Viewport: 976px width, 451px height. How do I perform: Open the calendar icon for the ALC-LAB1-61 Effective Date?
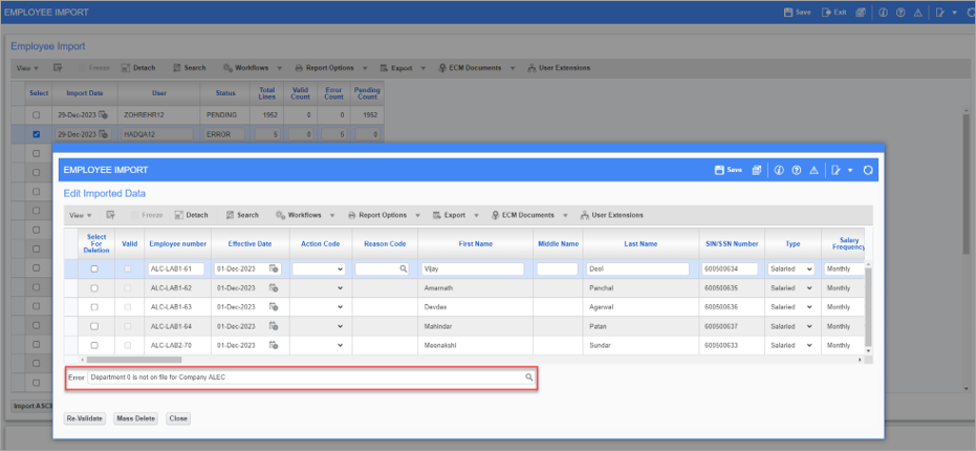273,269
